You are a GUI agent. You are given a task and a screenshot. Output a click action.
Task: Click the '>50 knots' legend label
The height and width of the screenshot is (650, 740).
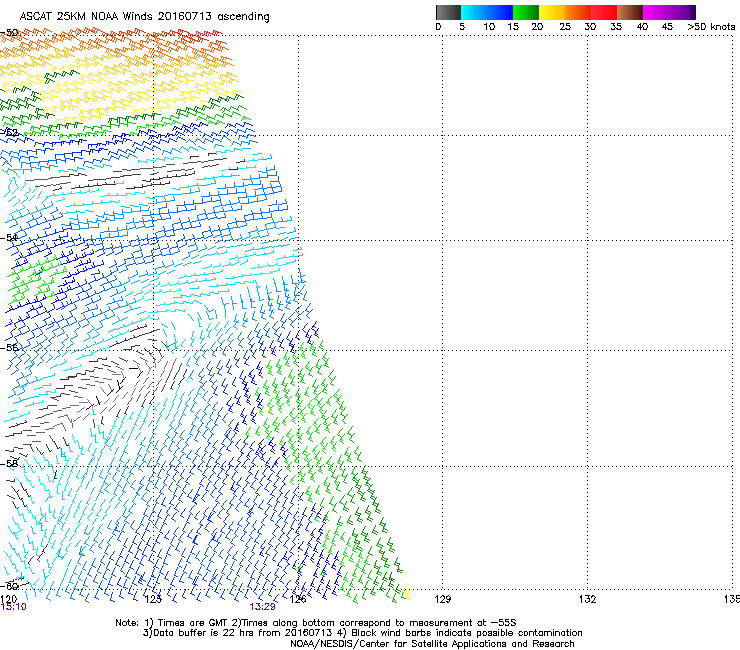[711, 27]
